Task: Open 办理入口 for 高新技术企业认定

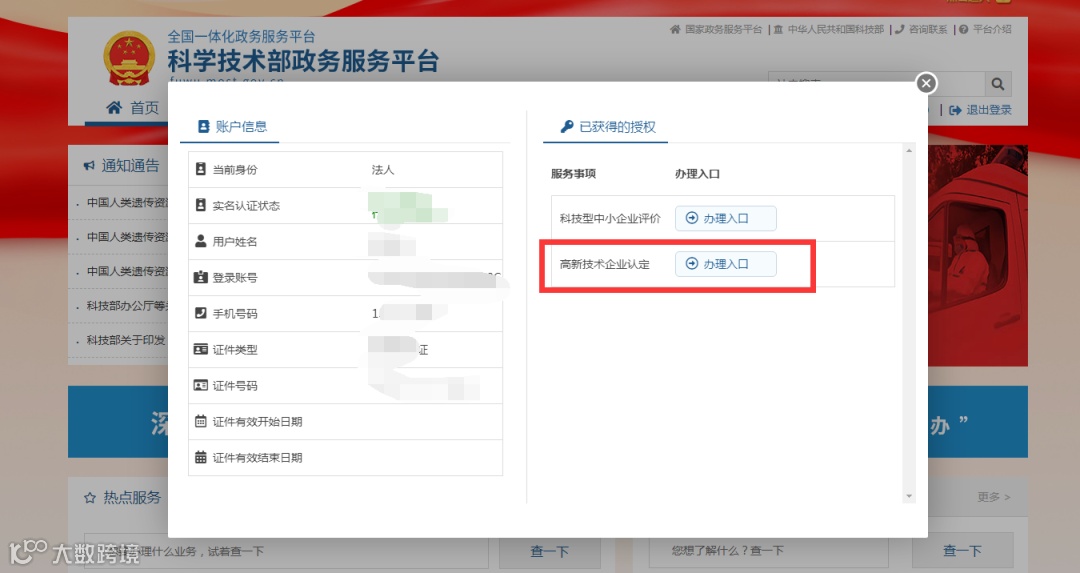Action: (725, 264)
